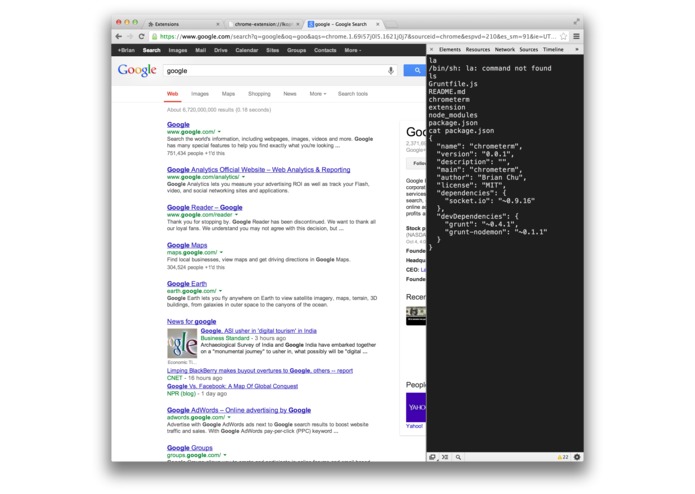Open Mail in the Google bar
Viewport: 695px width, 494px height.
click(200, 50)
